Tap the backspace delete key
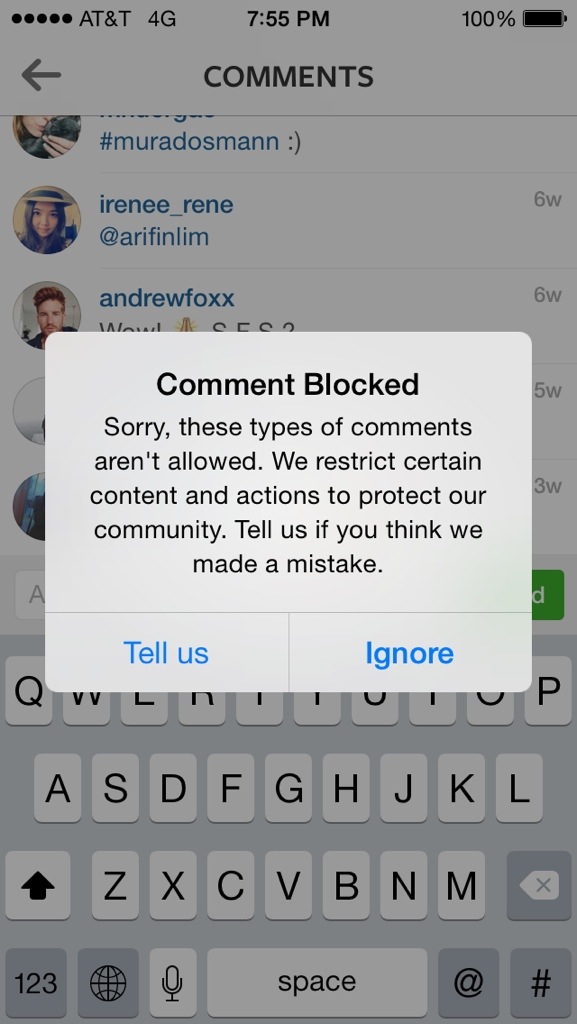The width and height of the screenshot is (577, 1024). pyautogui.click(x=539, y=886)
